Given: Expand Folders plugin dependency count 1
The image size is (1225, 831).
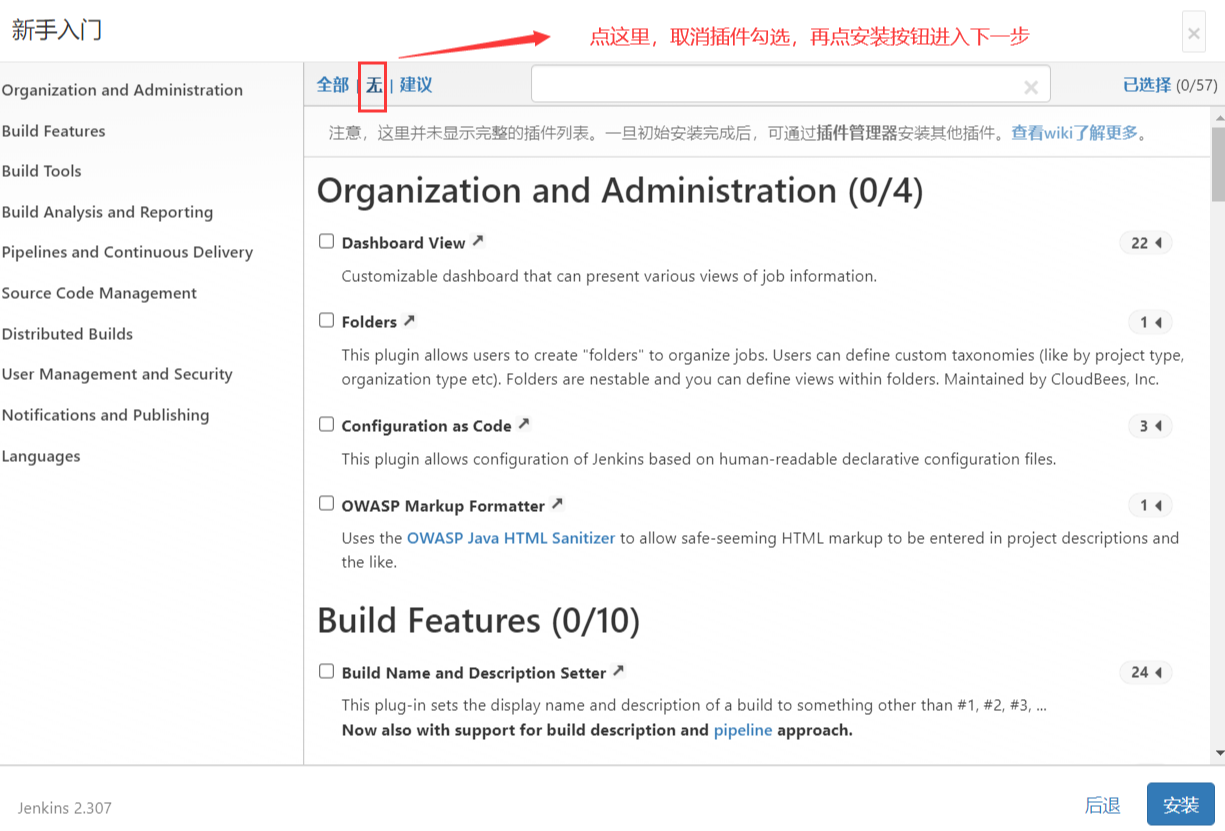Looking at the screenshot, I should pos(1150,322).
